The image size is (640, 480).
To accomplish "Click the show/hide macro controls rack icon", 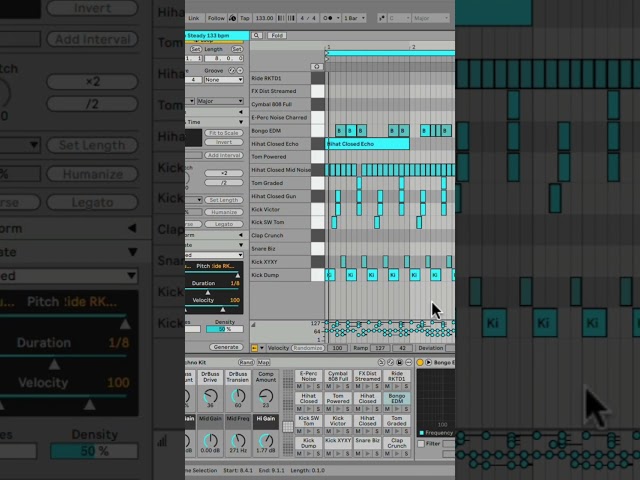I will tap(381, 362).
